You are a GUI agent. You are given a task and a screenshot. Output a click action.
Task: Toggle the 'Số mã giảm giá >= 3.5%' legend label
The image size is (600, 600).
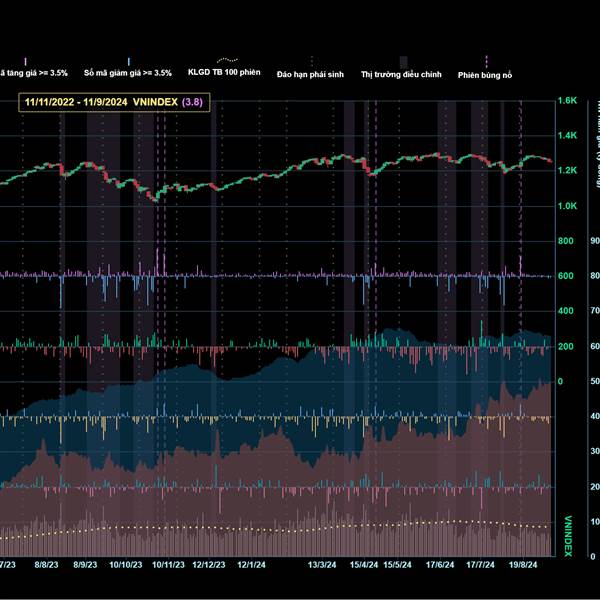point(129,73)
